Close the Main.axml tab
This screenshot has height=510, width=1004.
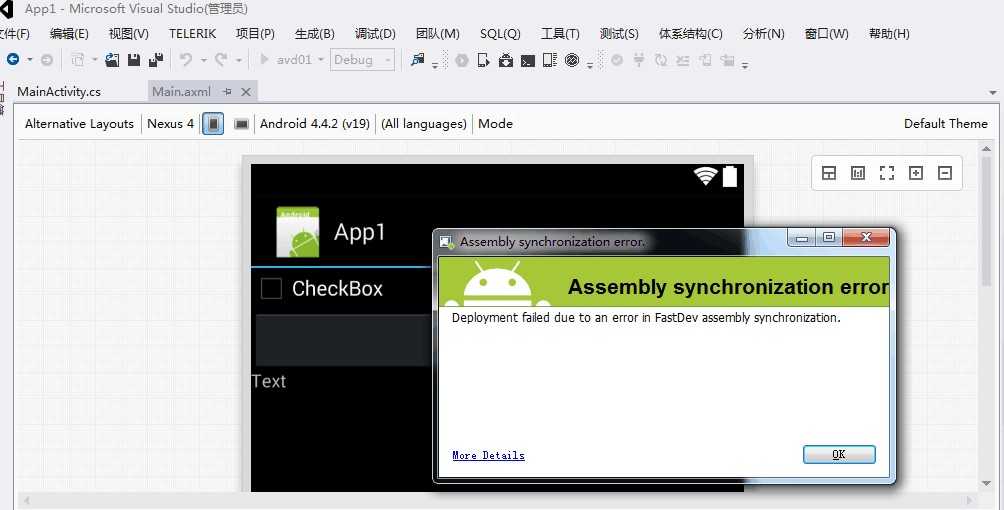[246, 92]
